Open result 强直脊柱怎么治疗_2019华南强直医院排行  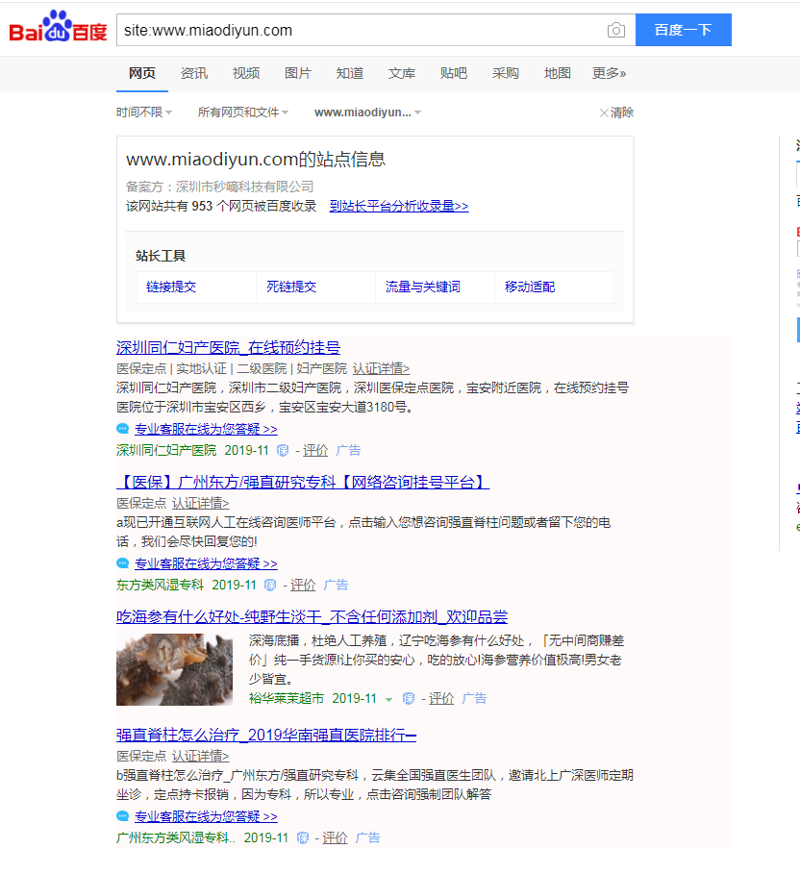266,735
